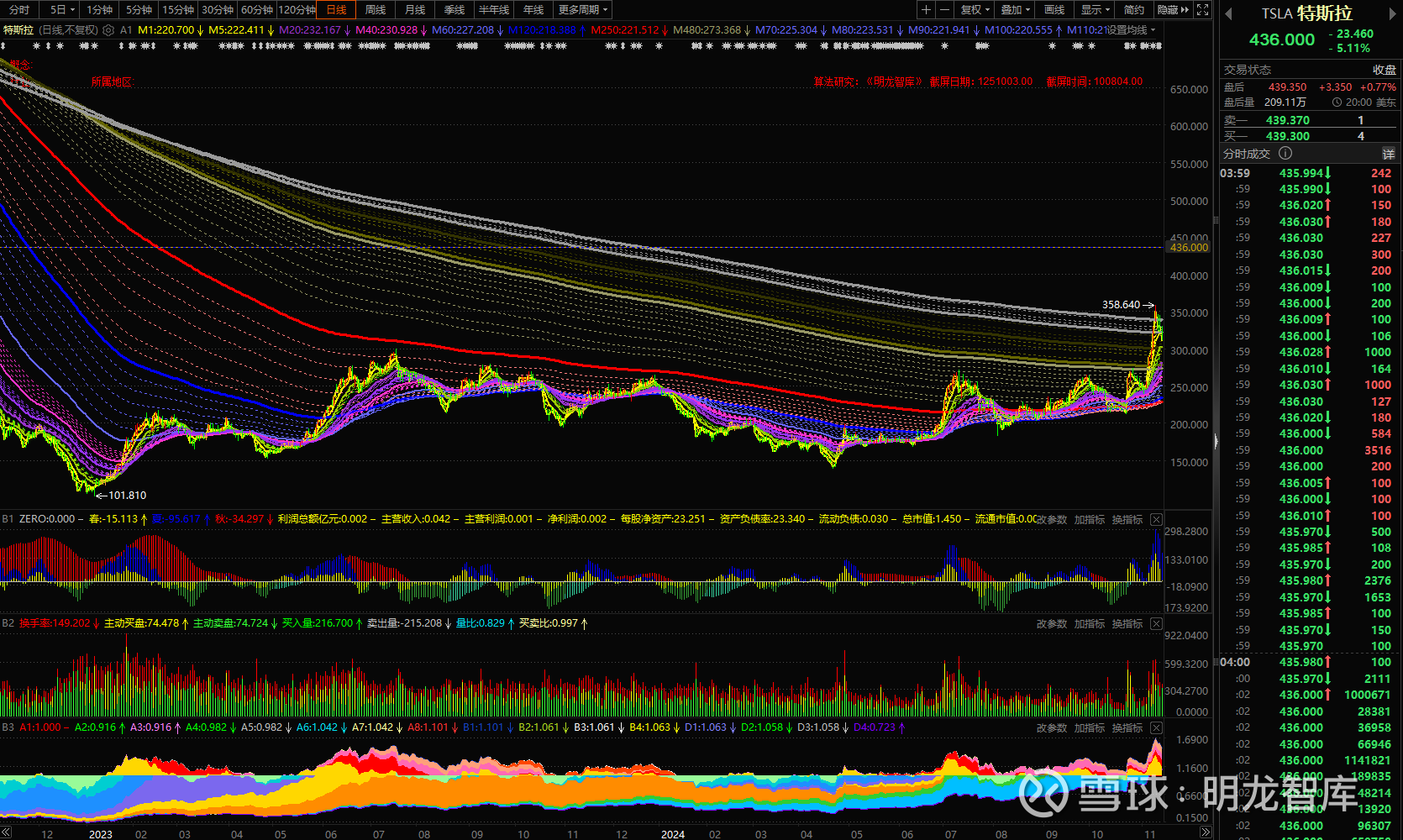Open trade details 详 icon
The width and height of the screenshot is (1403, 840).
pos(1389,154)
